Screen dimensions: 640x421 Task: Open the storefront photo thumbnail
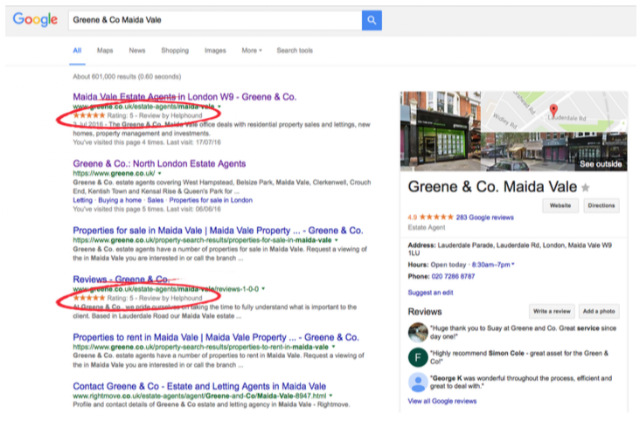pyautogui.click(x=440, y=131)
